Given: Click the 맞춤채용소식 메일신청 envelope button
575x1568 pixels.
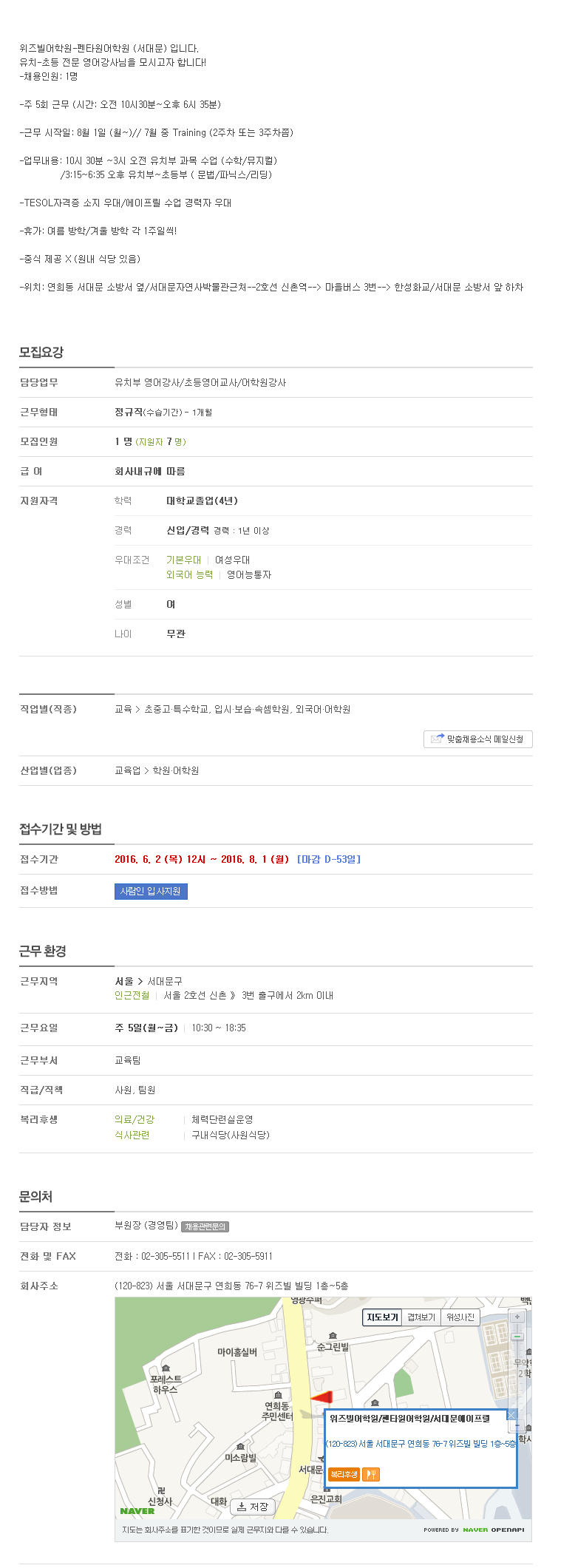Looking at the screenshot, I should (477, 739).
